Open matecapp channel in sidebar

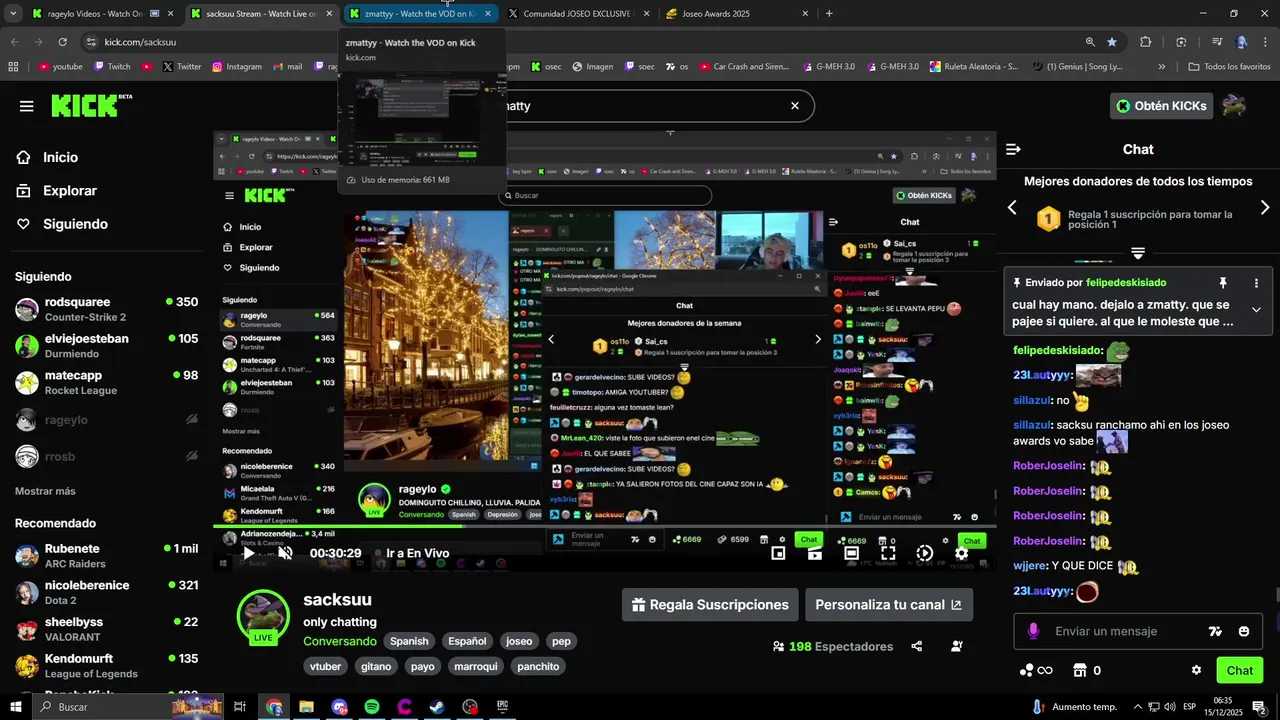[106, 382]
